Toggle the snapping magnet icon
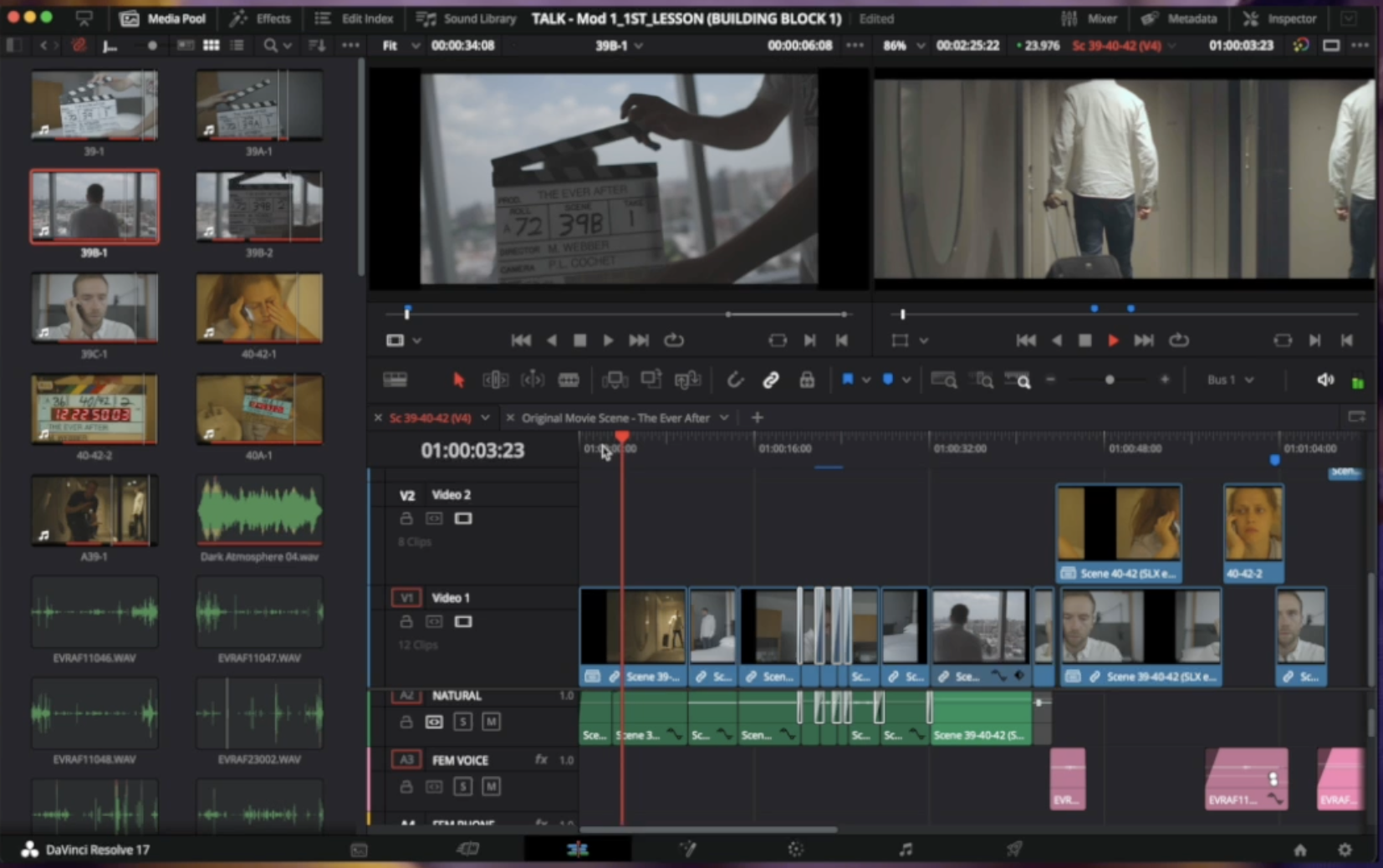This screenshot has height=868, width=1383. pyautogui.click(x=734, y=380)
